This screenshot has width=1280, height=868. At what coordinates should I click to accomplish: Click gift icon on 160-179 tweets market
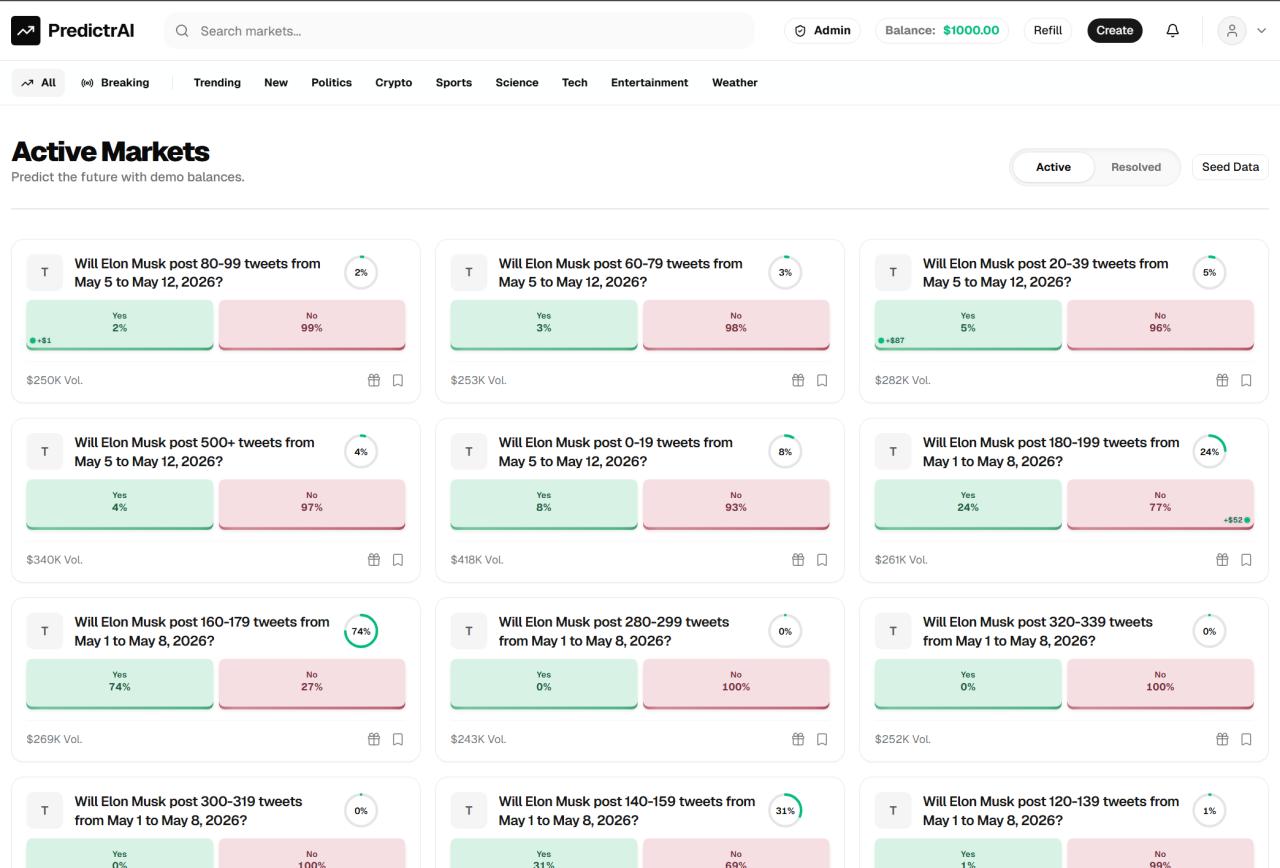click(374, 739)
